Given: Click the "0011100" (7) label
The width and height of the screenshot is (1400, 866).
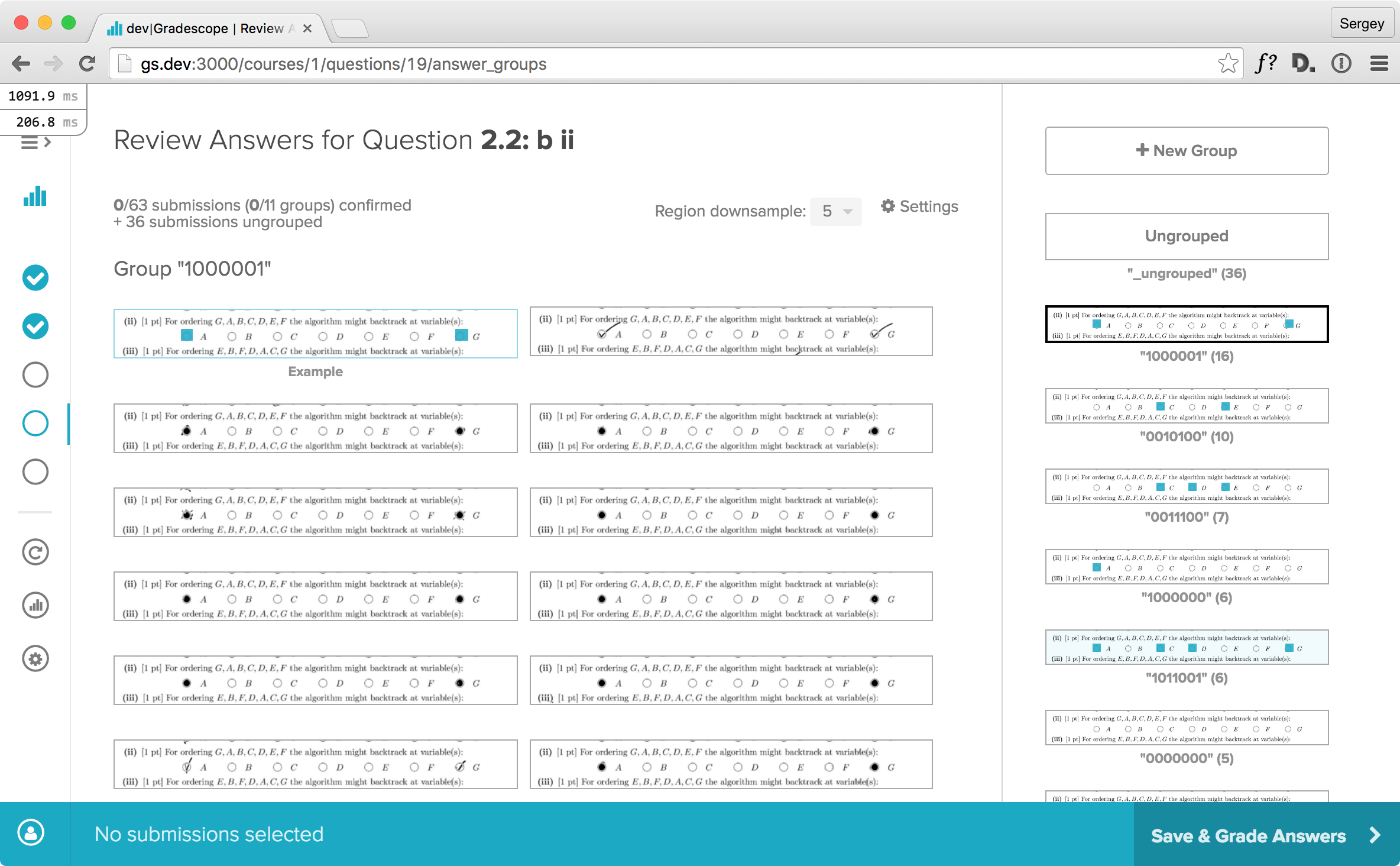Looking at the screenshot, I should click(x=1187, y=517).
